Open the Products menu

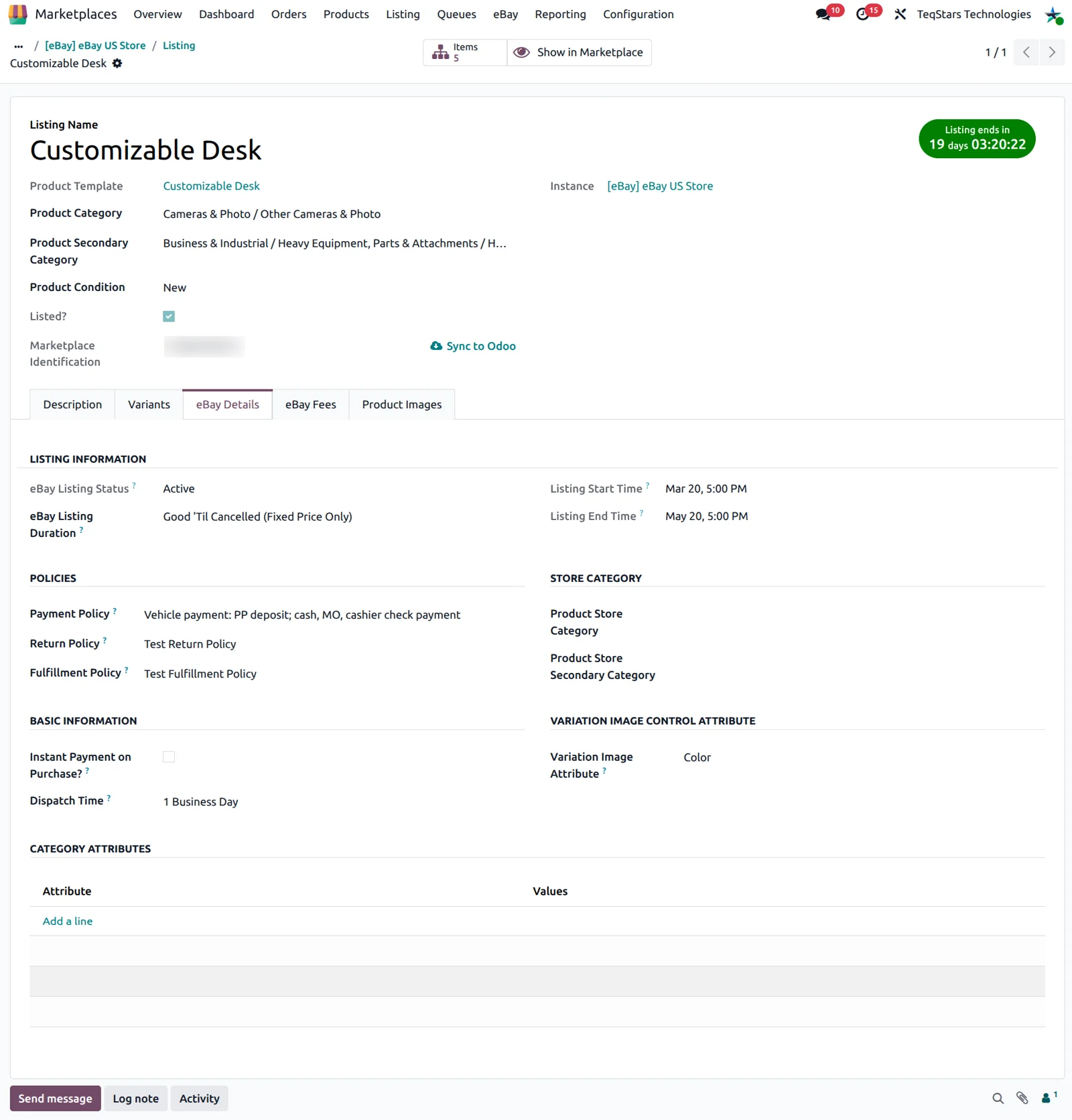pyautogui.click(x=346, y=14)
